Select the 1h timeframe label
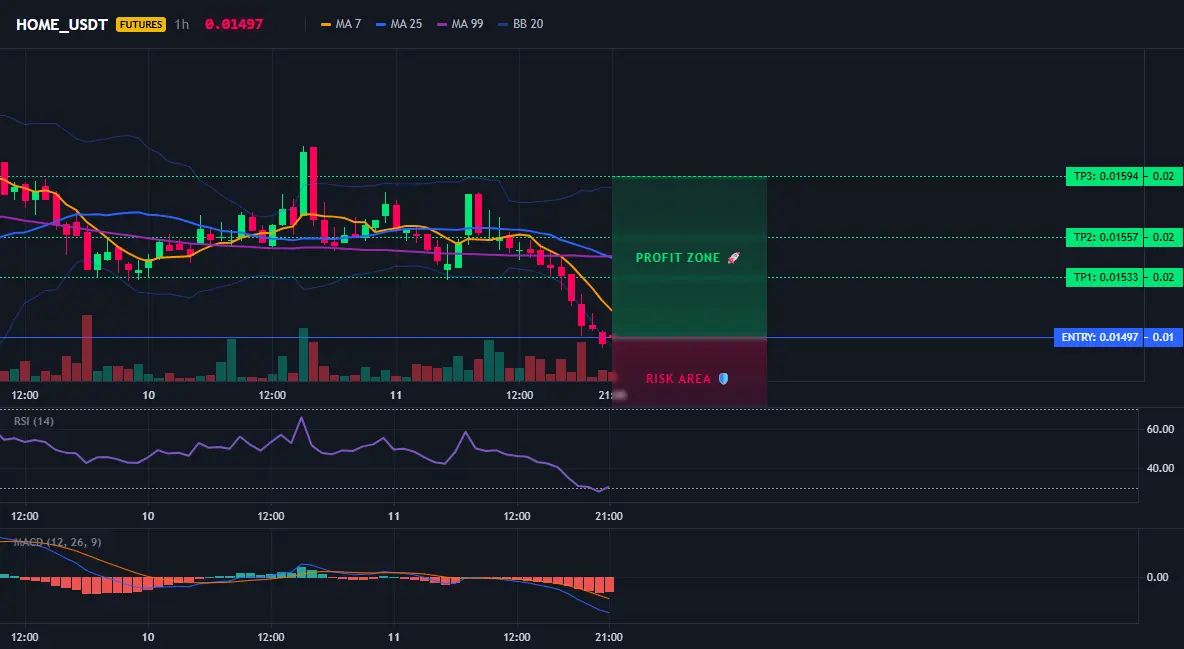Image resolution: width=1184 pixels, height=649 pixels. coord(181,24)
